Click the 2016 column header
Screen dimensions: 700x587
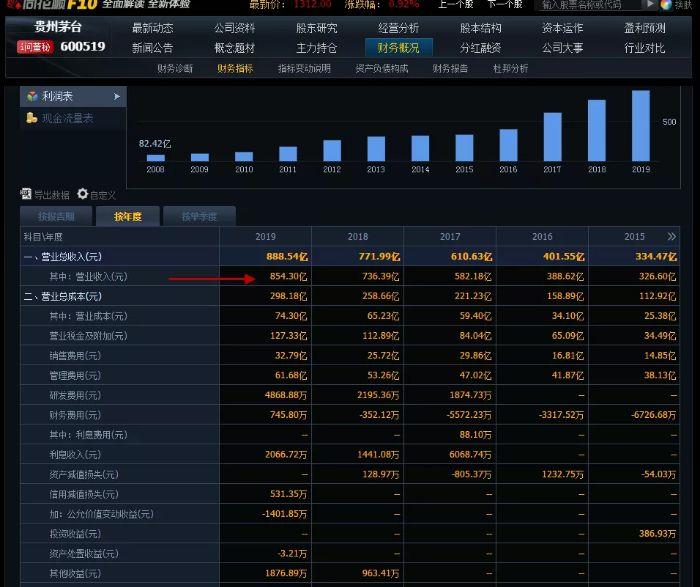click(542, 237)
